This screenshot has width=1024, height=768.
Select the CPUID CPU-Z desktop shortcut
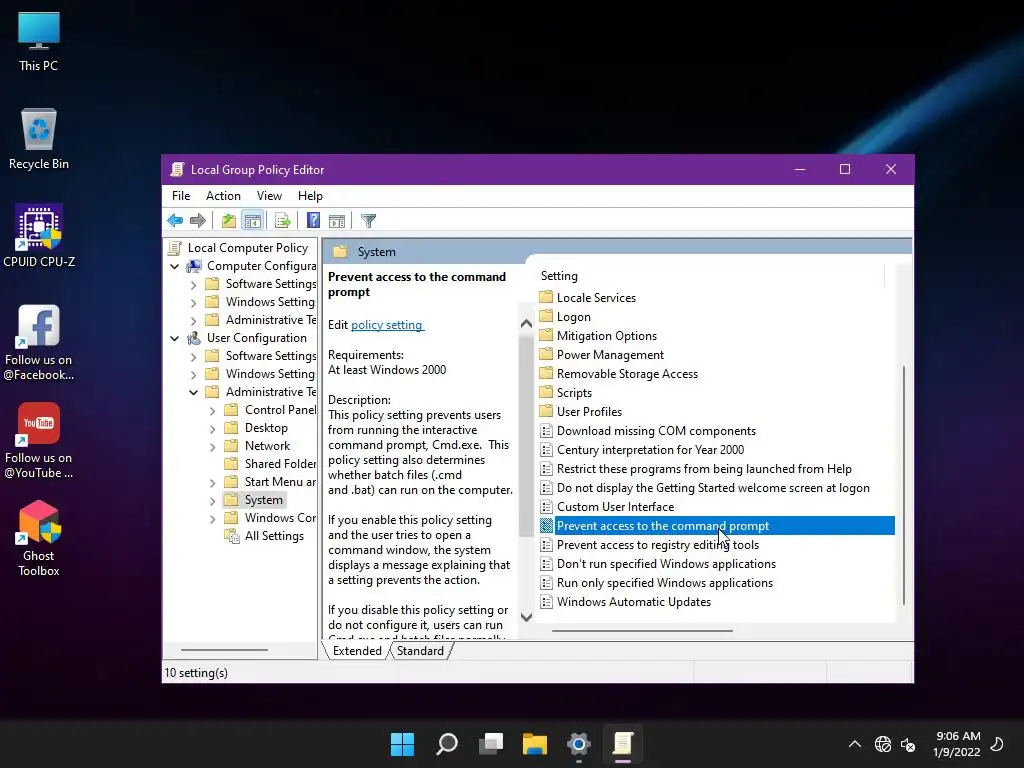pyautogui.click(x=39, y=236)
